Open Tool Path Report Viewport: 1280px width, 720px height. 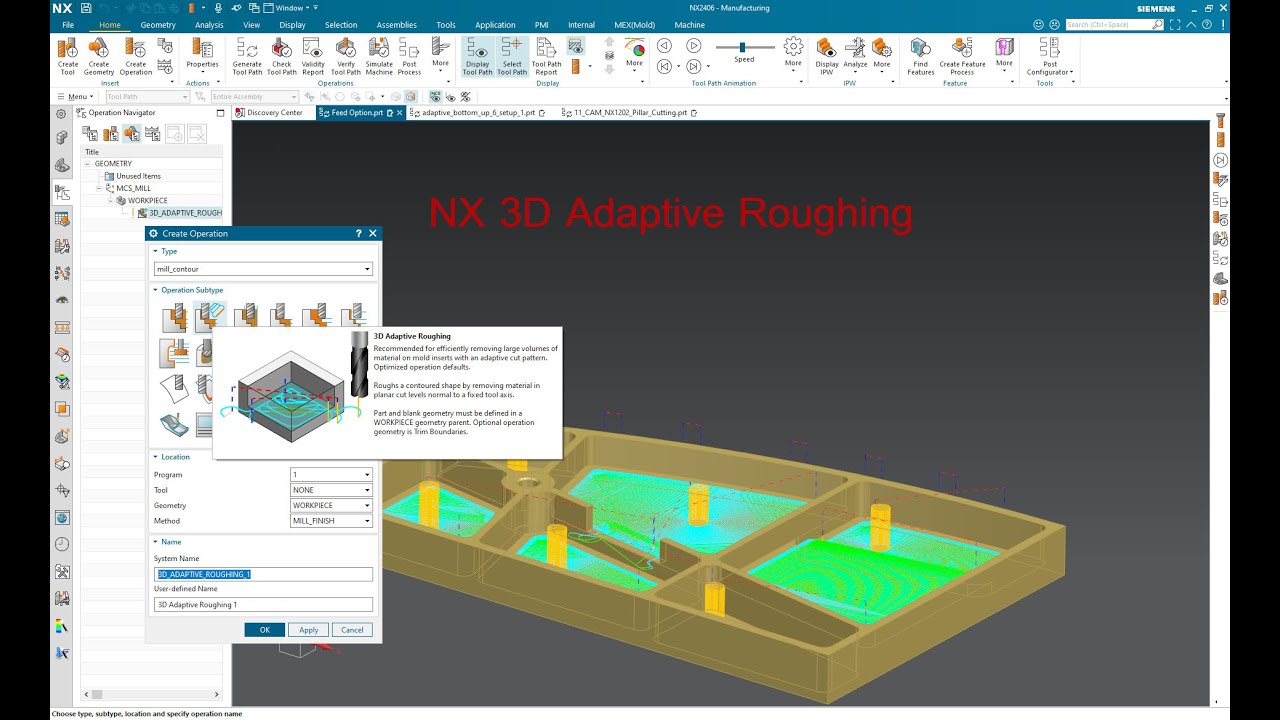coord(546,56)
